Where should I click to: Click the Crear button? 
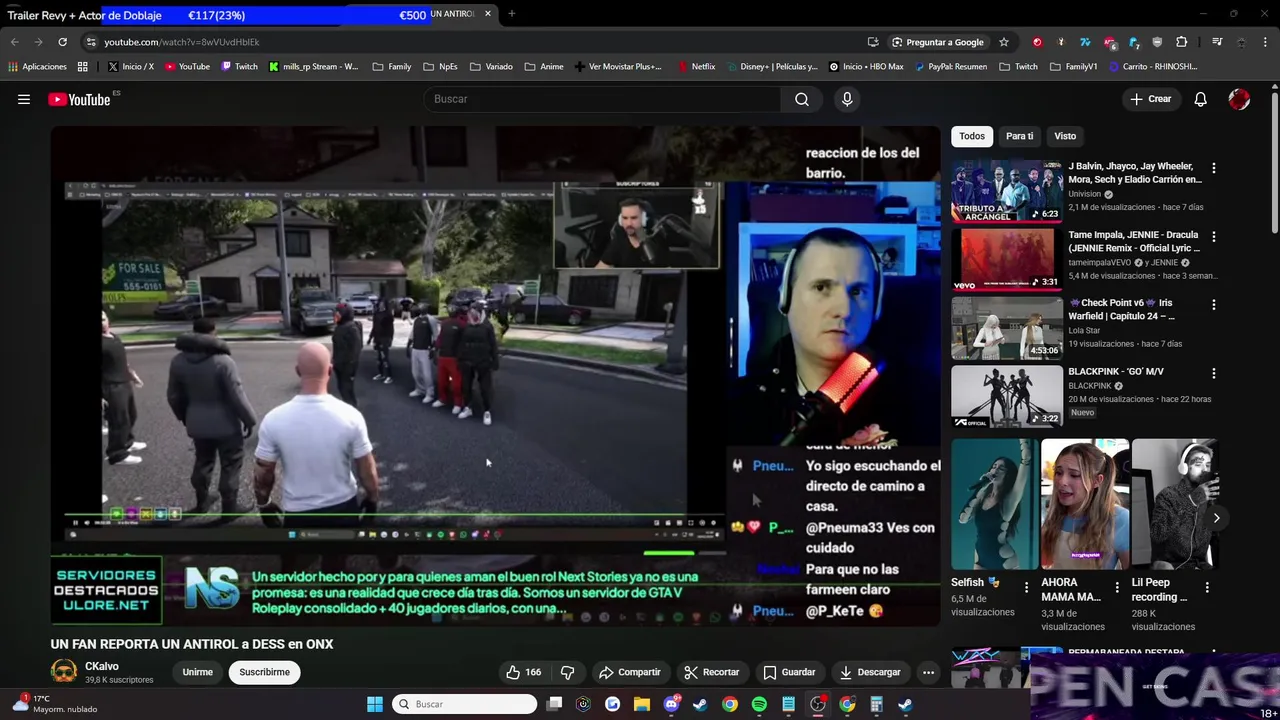(x=1150, y=99)
